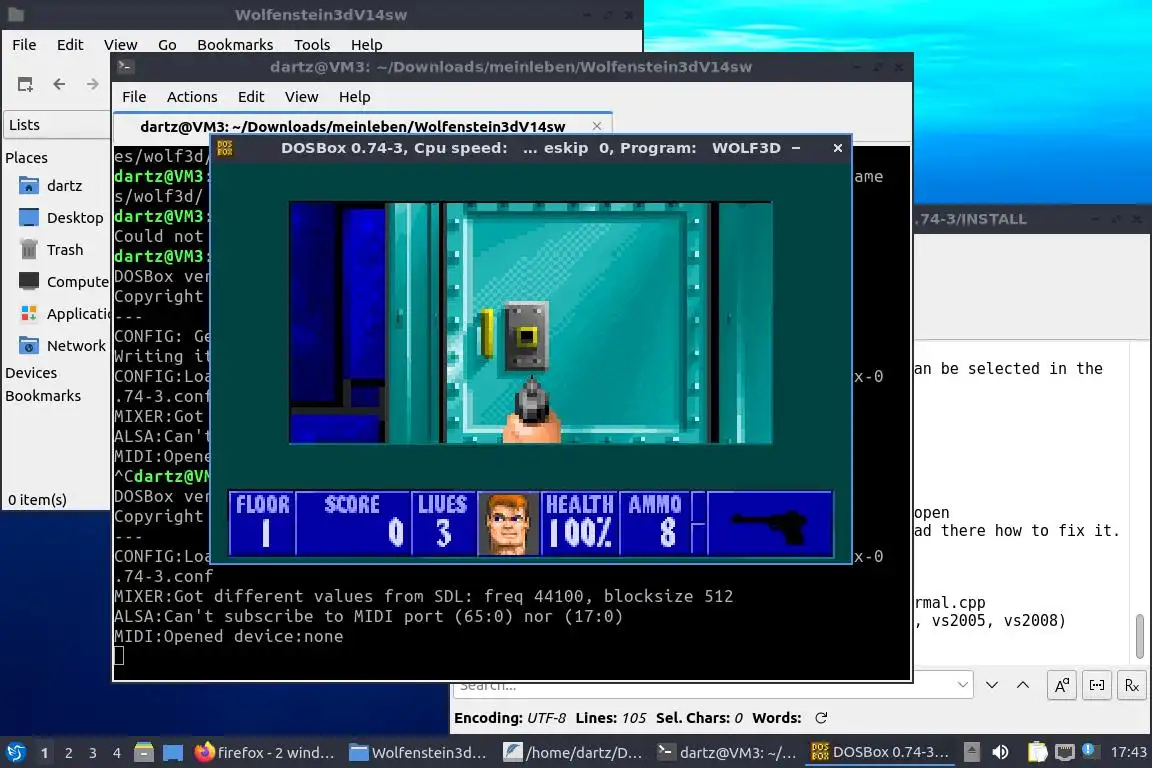
Task: Open the terminal Edit menu
Action: pos(251,97)
